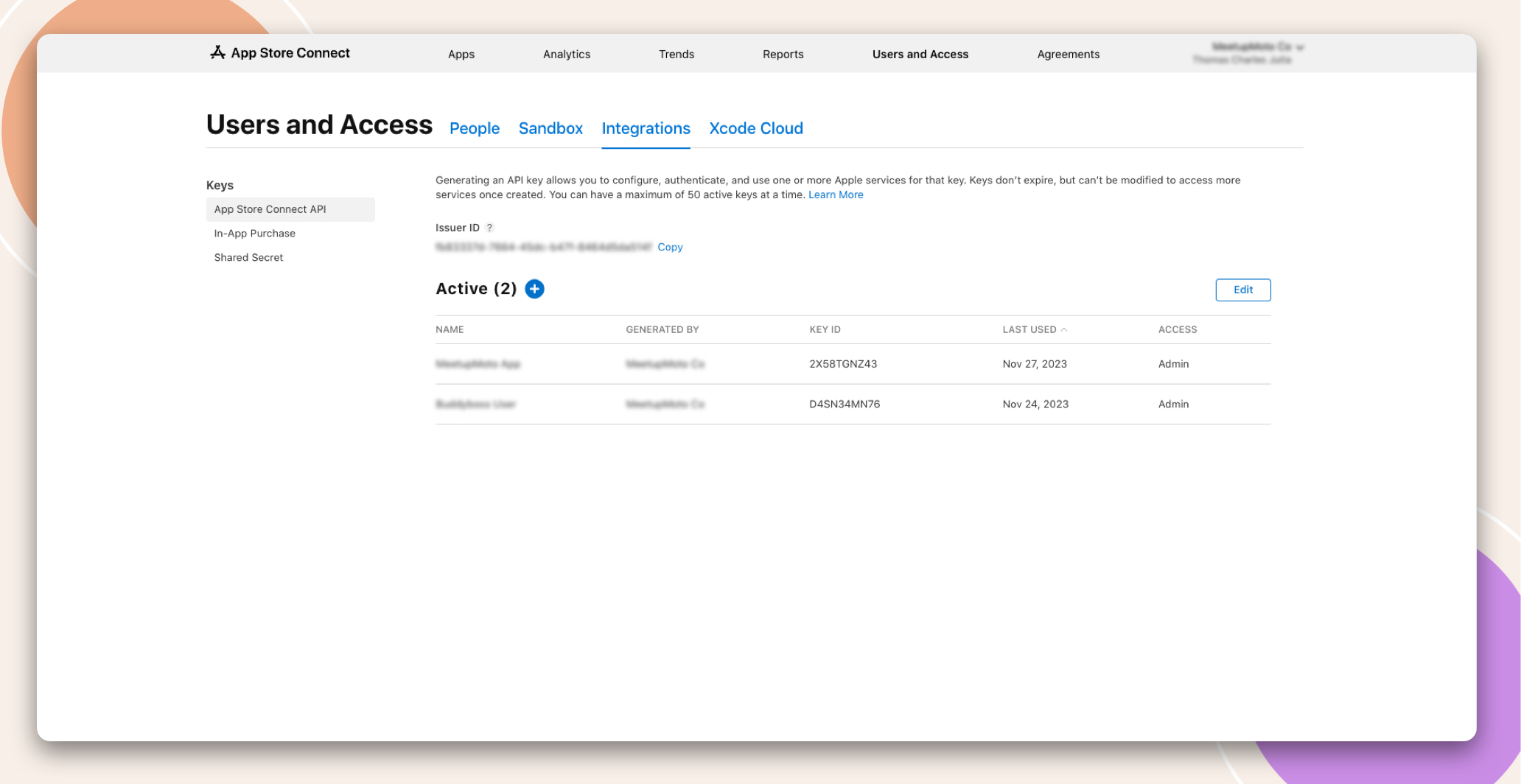Open the Learn More link
This screenshot has height=784, width=1521.
836,195
